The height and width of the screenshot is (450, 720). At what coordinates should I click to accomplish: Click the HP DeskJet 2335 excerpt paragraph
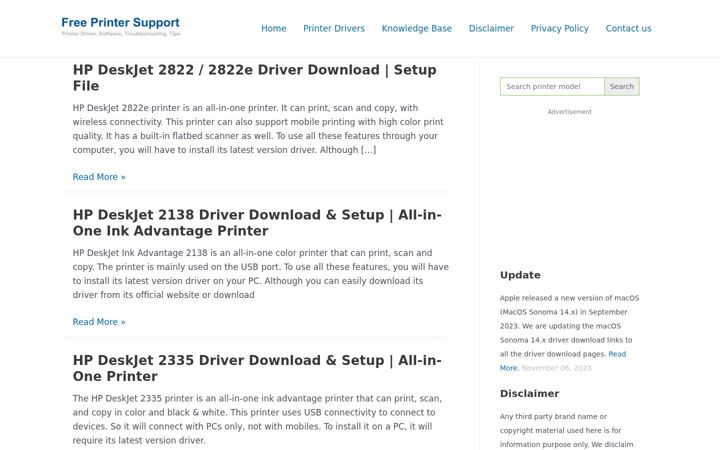point(257,419)
